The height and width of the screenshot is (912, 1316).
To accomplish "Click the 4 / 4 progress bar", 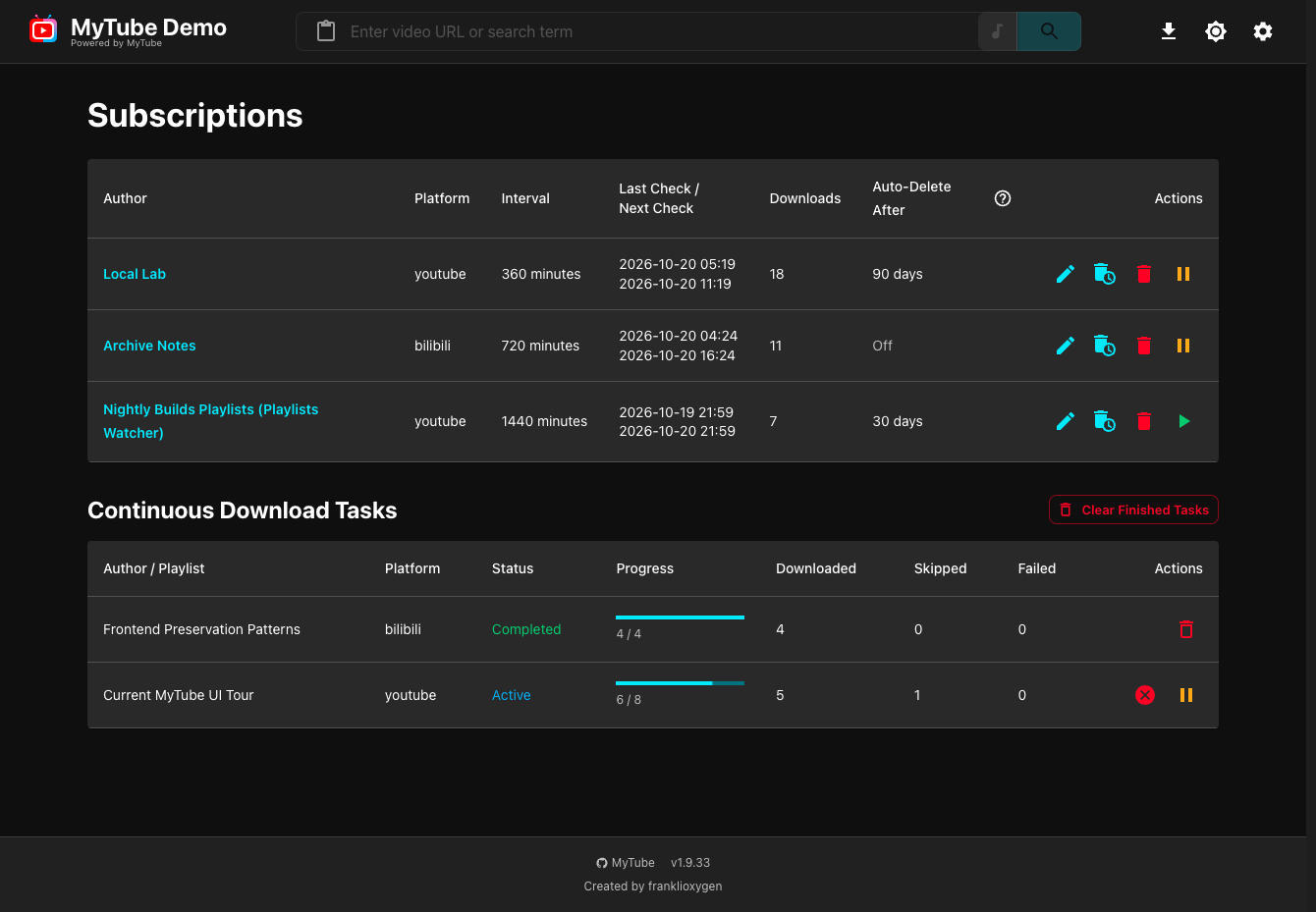I will (680, 617).
